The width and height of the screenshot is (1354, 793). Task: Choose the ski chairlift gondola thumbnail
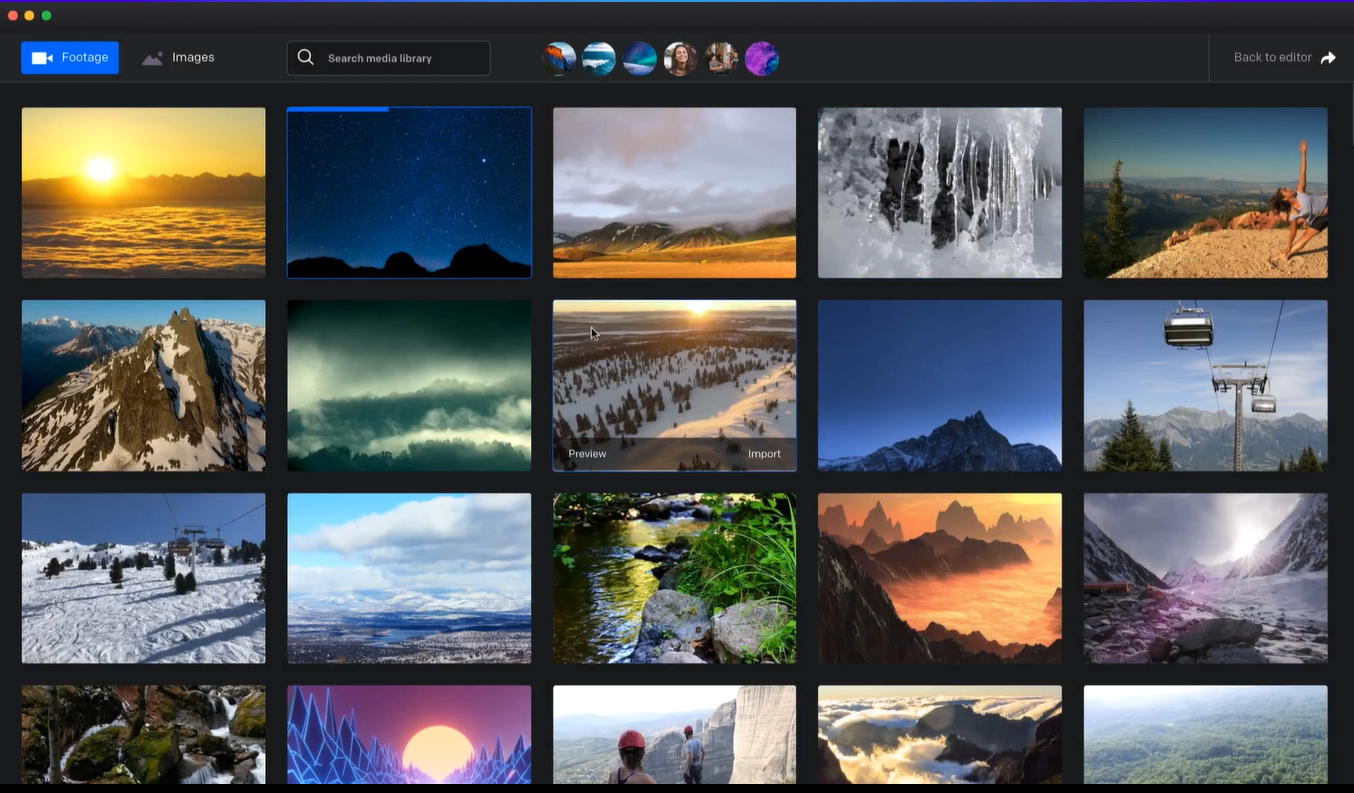1205,386
